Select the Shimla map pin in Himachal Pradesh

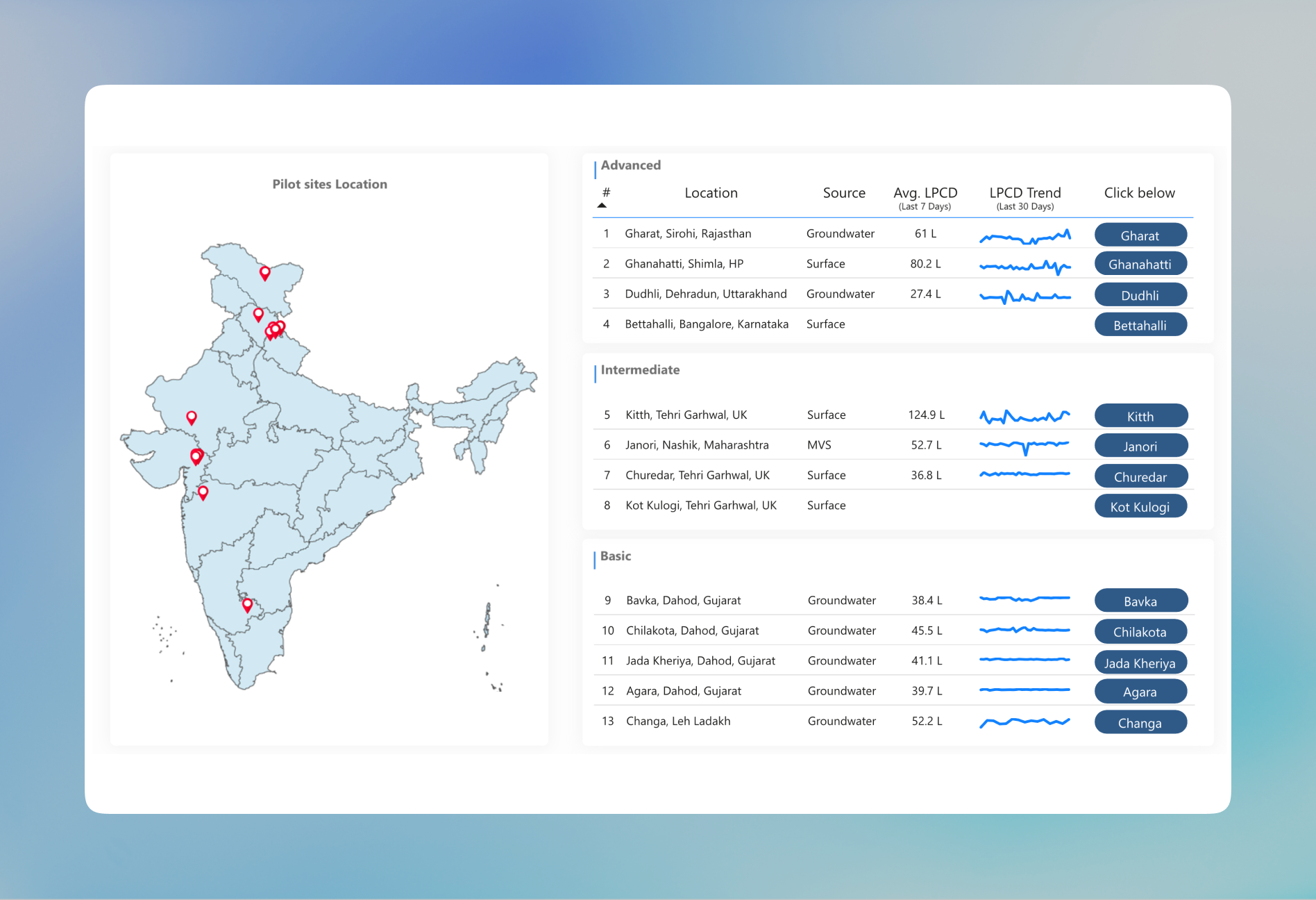(258, 314)
